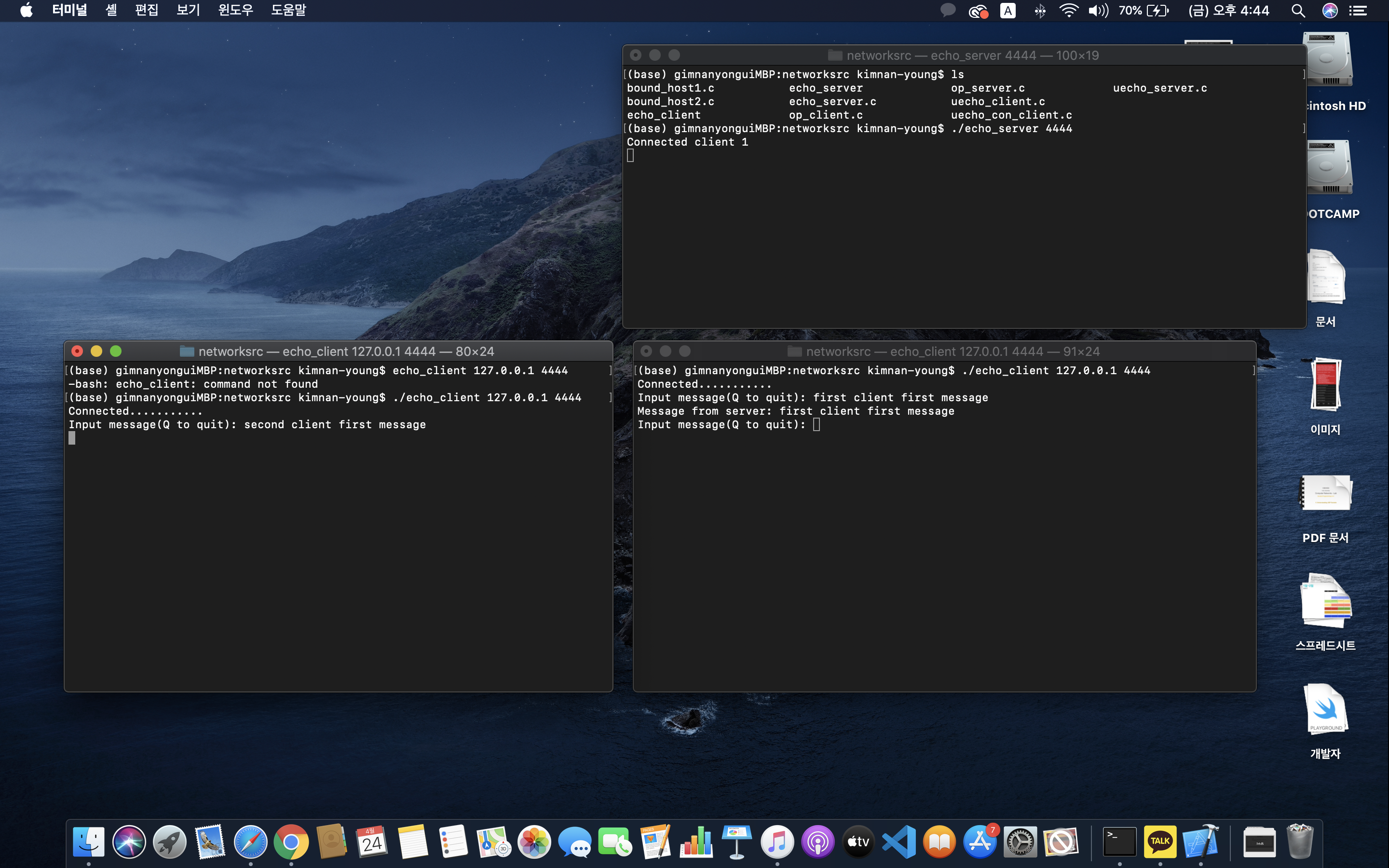This screenshot has height=868, width=1389.
Task: Open the Terminal icon in the dock
Action: click(1119, 842)
